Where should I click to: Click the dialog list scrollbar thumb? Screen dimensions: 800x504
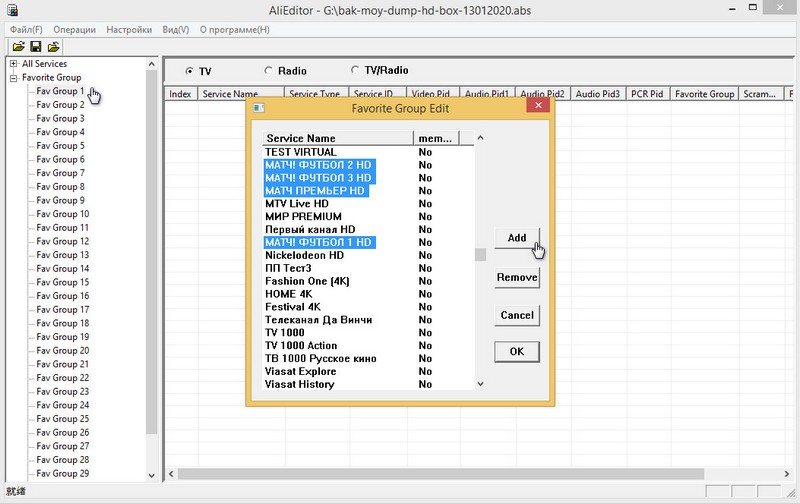tap(480, 255)
